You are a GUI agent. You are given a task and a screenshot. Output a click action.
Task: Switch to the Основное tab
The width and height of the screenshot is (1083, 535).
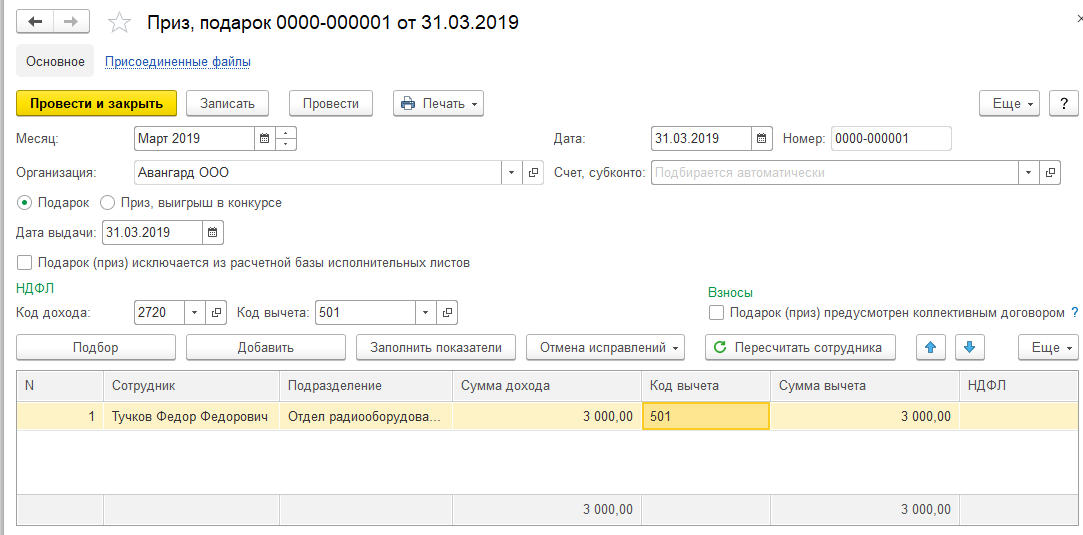(55, 62)
